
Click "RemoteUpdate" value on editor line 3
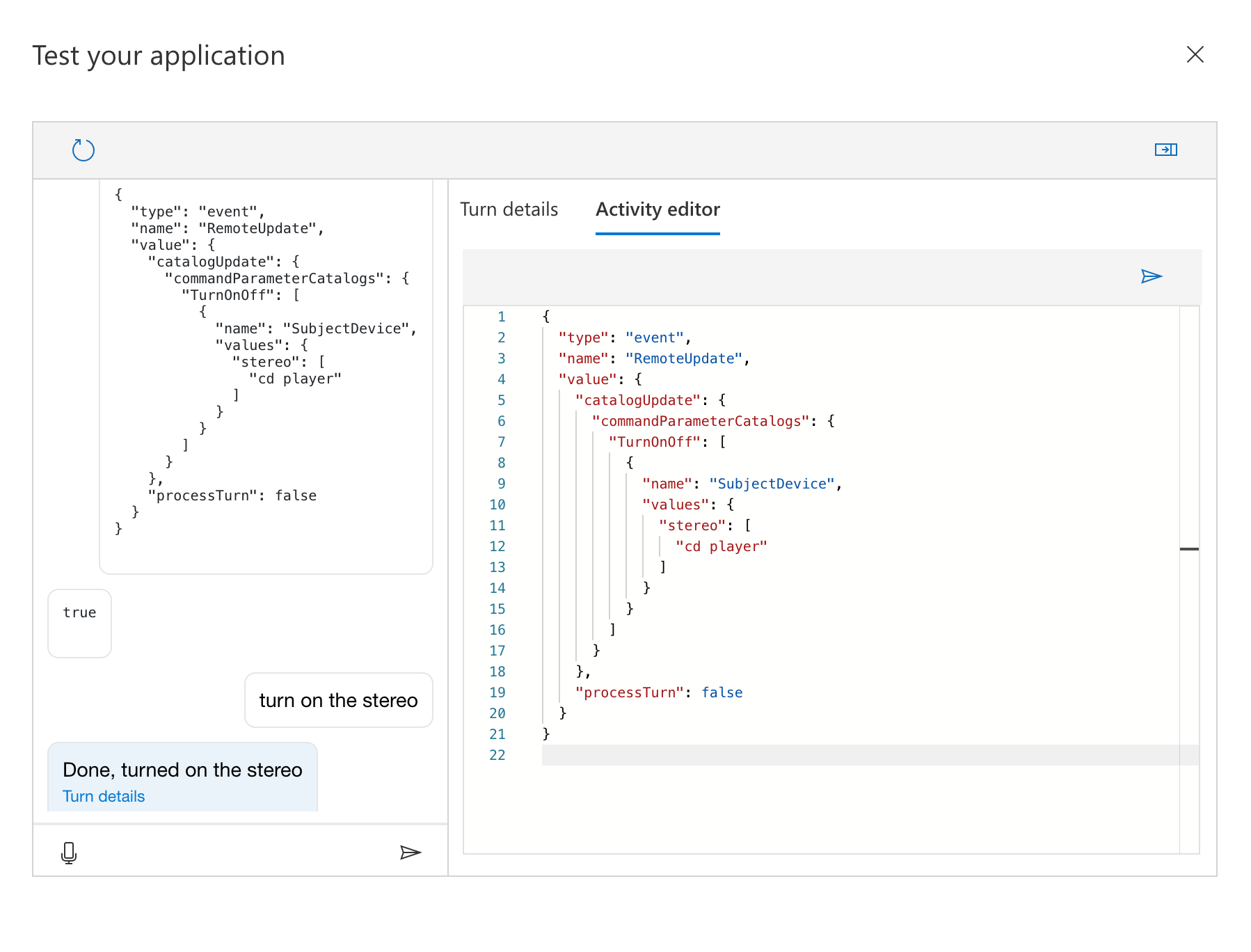(x=683, y=358)
